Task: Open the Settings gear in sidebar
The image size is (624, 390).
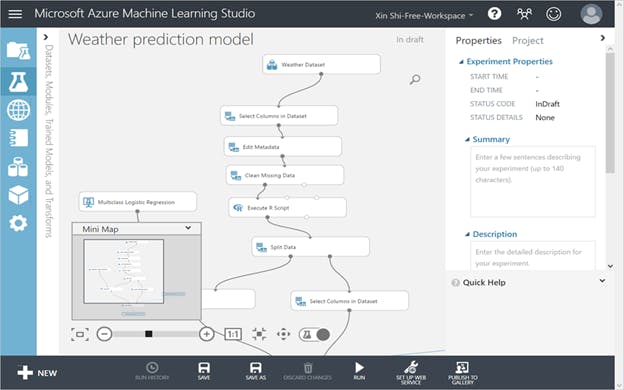Action: (x=18, y=223)
